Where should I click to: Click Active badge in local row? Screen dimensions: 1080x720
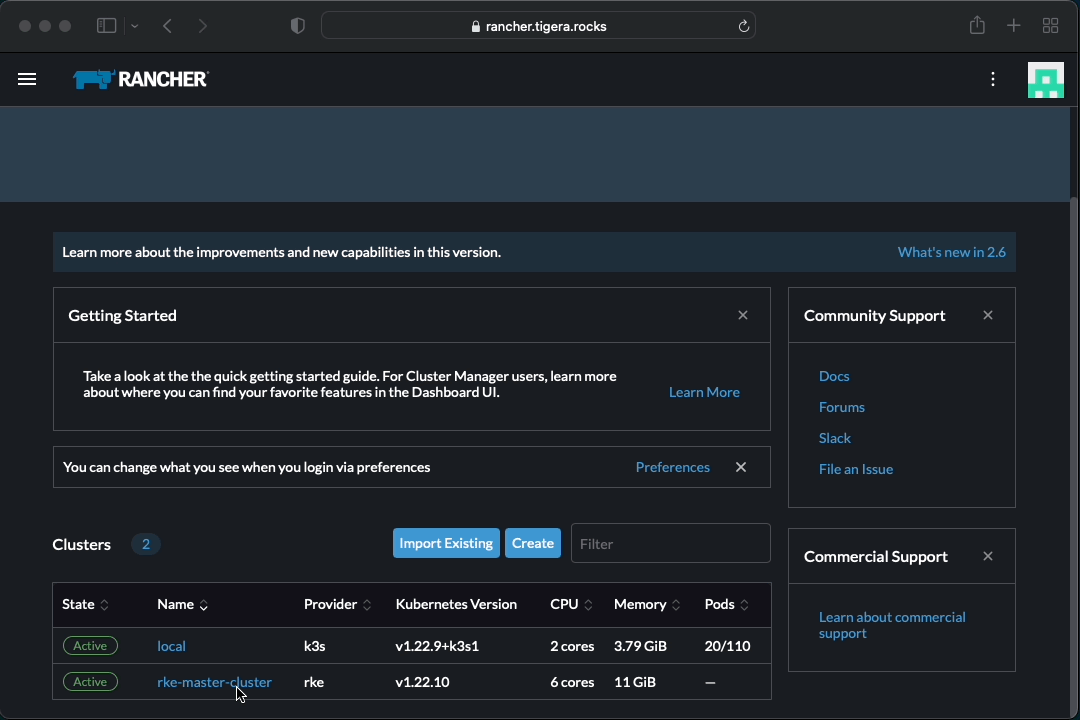click(90, 646)
